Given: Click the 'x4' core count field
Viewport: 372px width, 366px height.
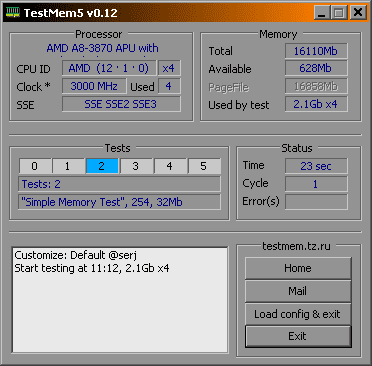Looking at the screenshot, I should [x=169, y=68].
